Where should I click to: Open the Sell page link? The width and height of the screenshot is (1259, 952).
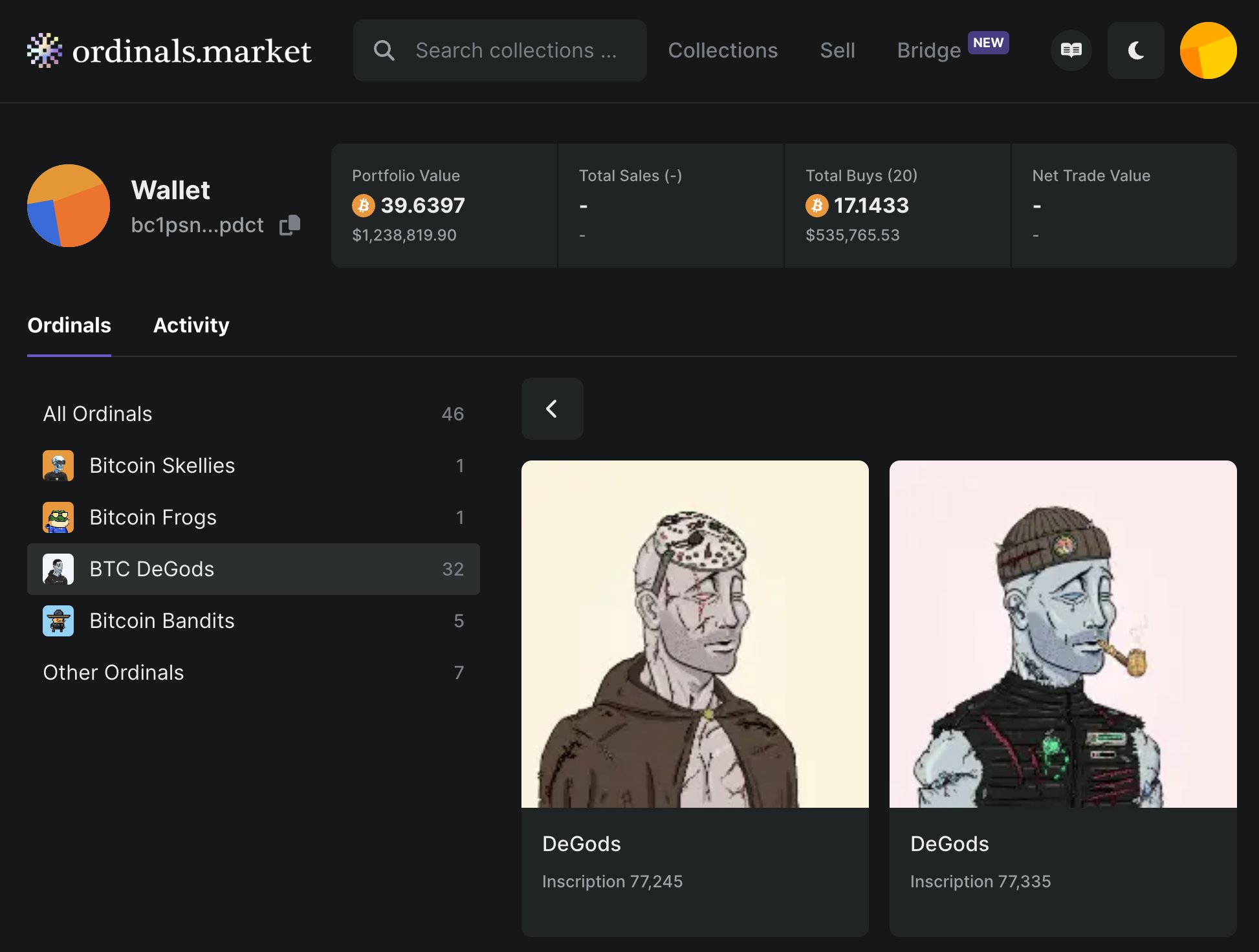click(x=837, y=50)
